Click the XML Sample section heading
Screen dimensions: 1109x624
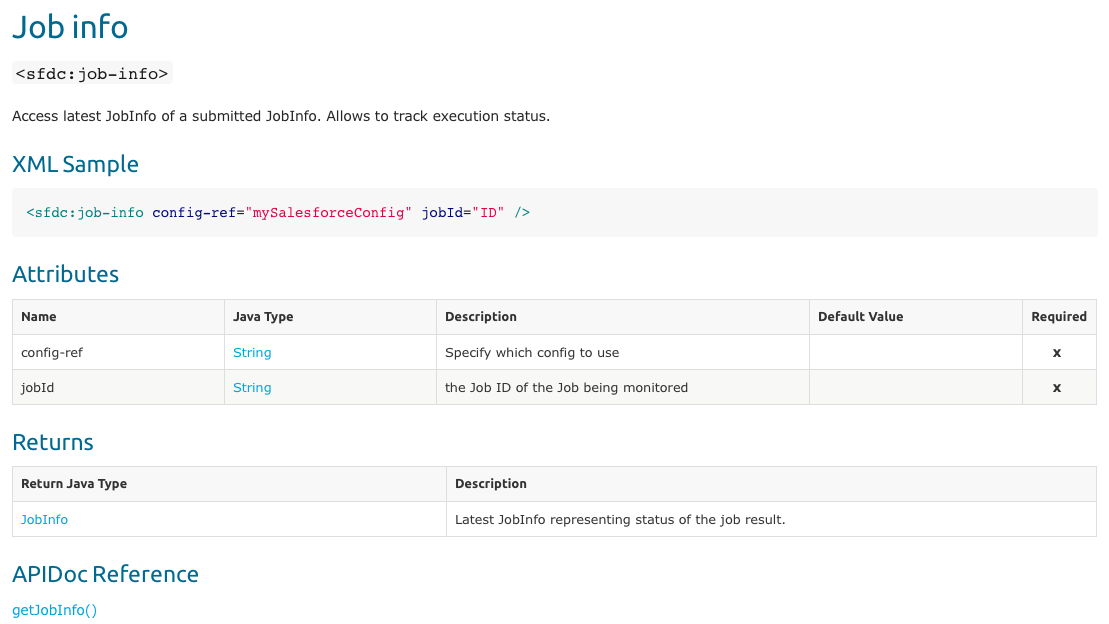coord(75,164)
